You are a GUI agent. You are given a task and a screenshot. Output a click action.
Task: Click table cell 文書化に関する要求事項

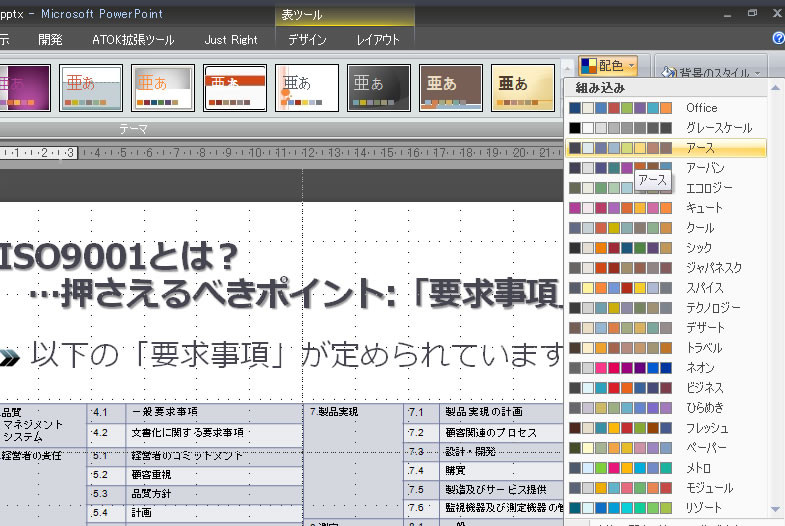[214, 432]
